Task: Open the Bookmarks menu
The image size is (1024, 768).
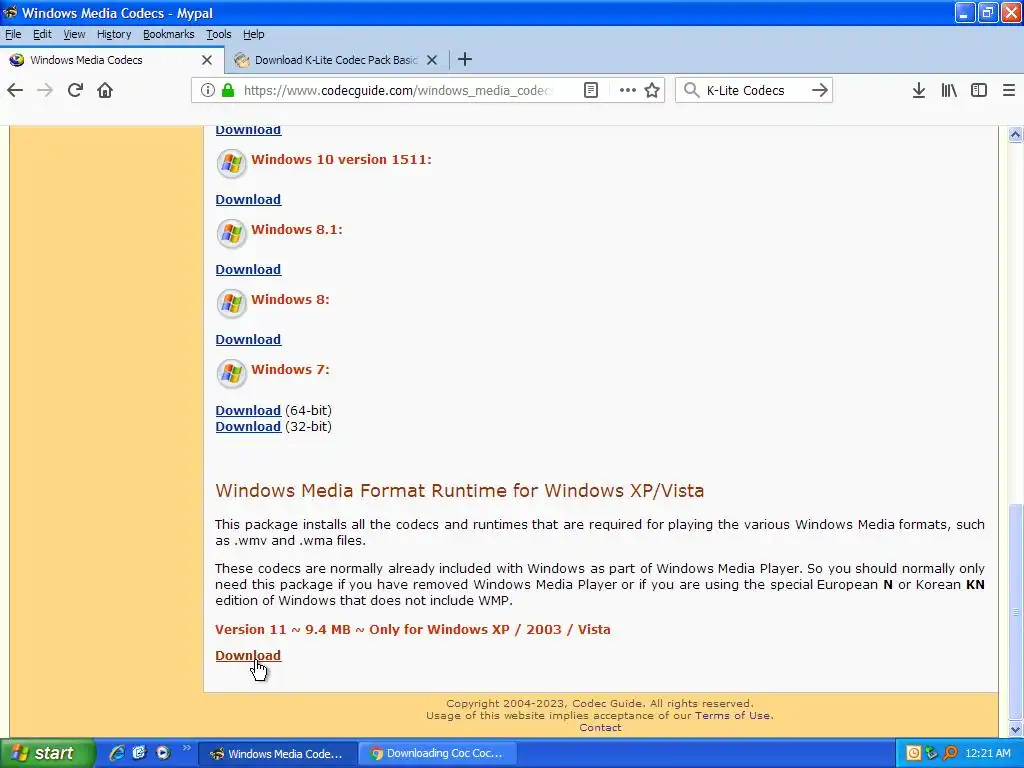Action: coord(168,34)
